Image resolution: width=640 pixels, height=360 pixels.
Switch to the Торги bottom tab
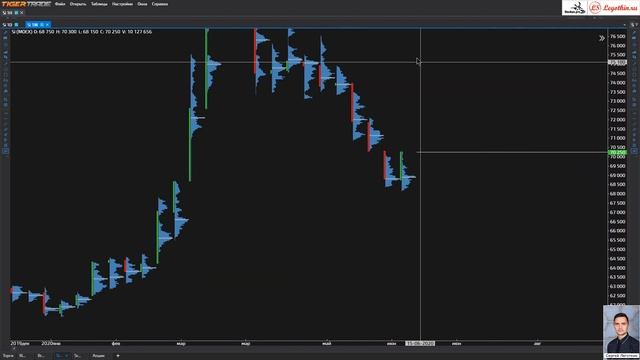pyautogui.click(x=8, y=356)
